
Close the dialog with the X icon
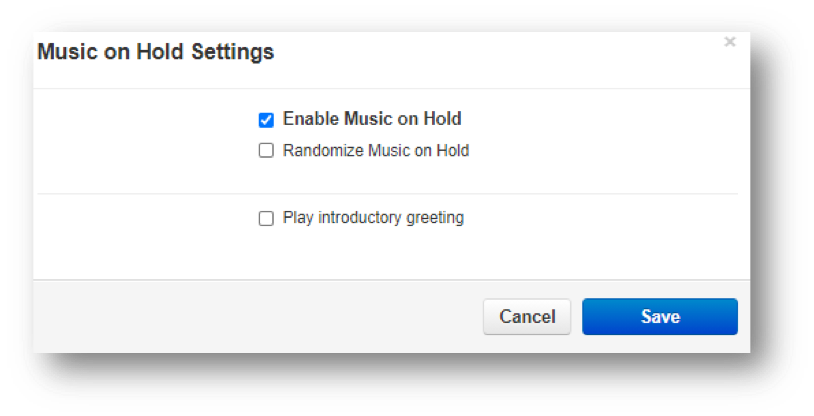click(x=730, y=42)
